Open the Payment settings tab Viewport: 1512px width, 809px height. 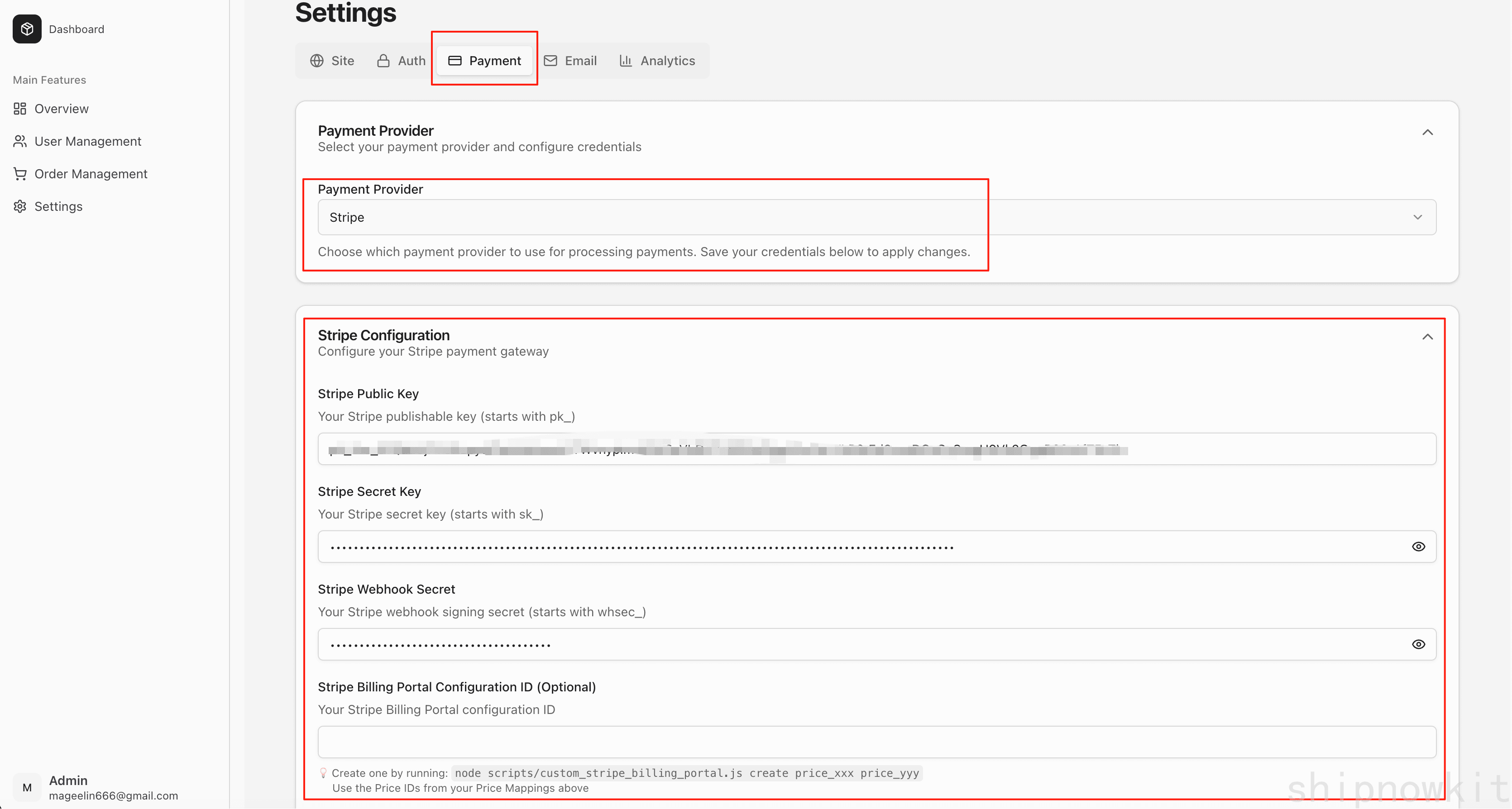tap(484, 61)
